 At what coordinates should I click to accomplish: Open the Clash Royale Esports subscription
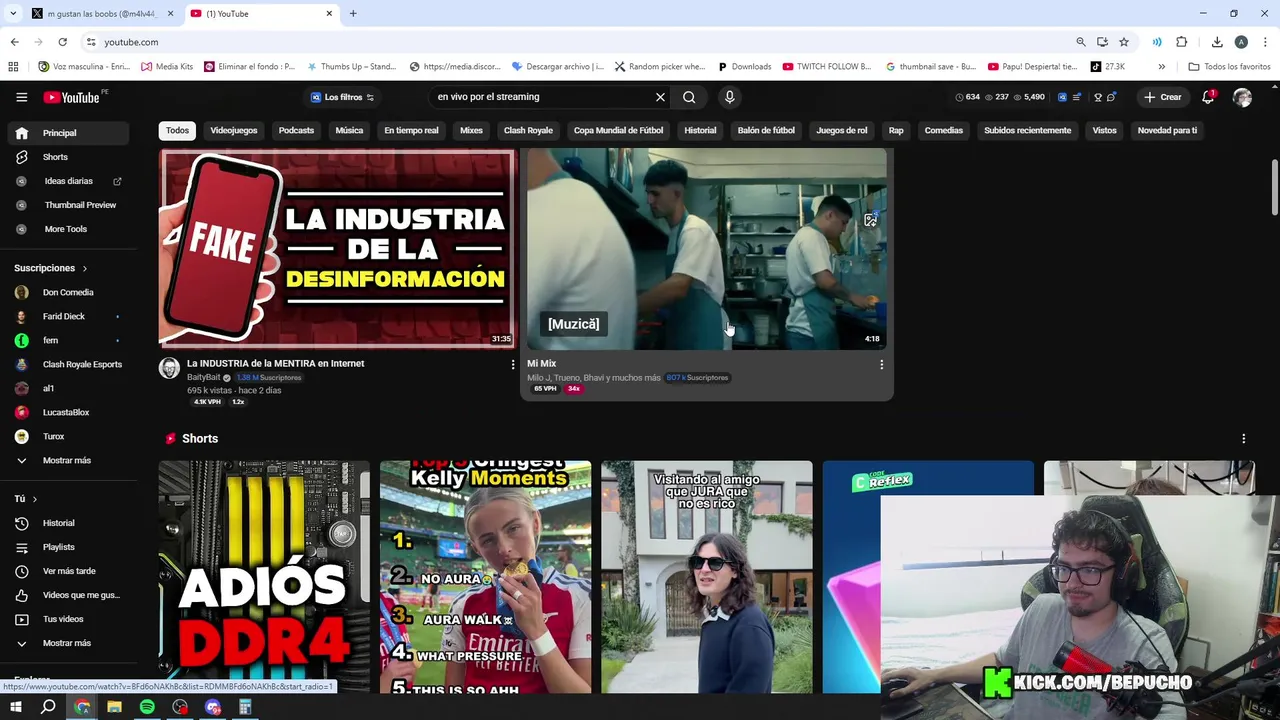68,364
